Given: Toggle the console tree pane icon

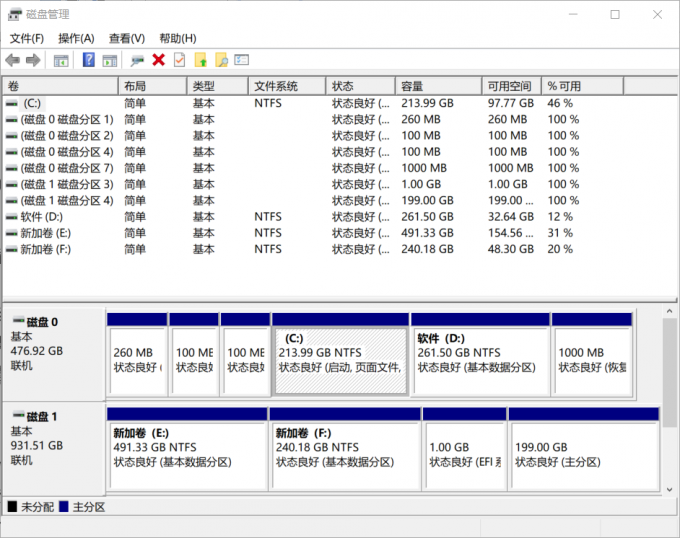Looking at the screenshot, I should (61, 60).
